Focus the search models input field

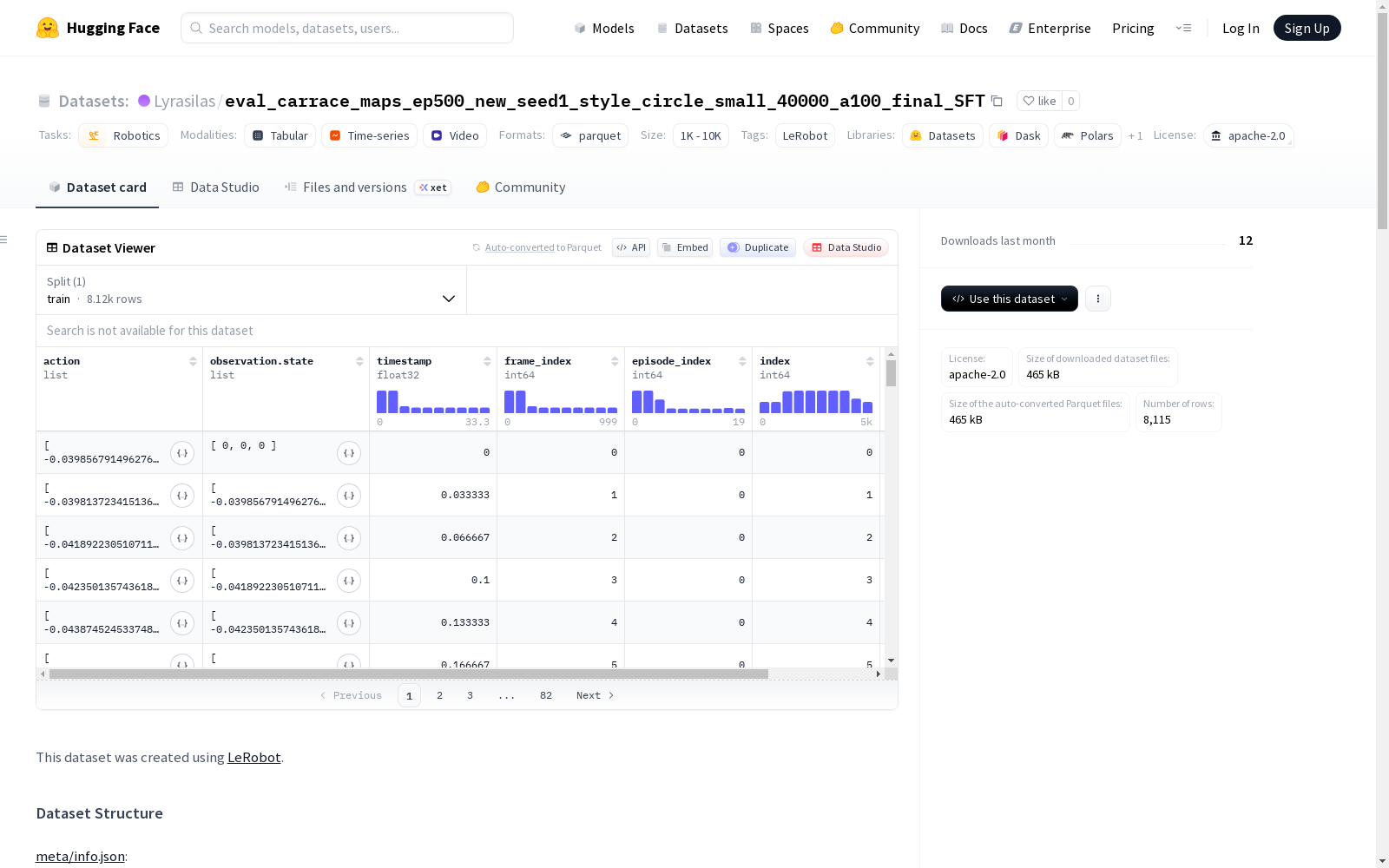click(347, 28)
